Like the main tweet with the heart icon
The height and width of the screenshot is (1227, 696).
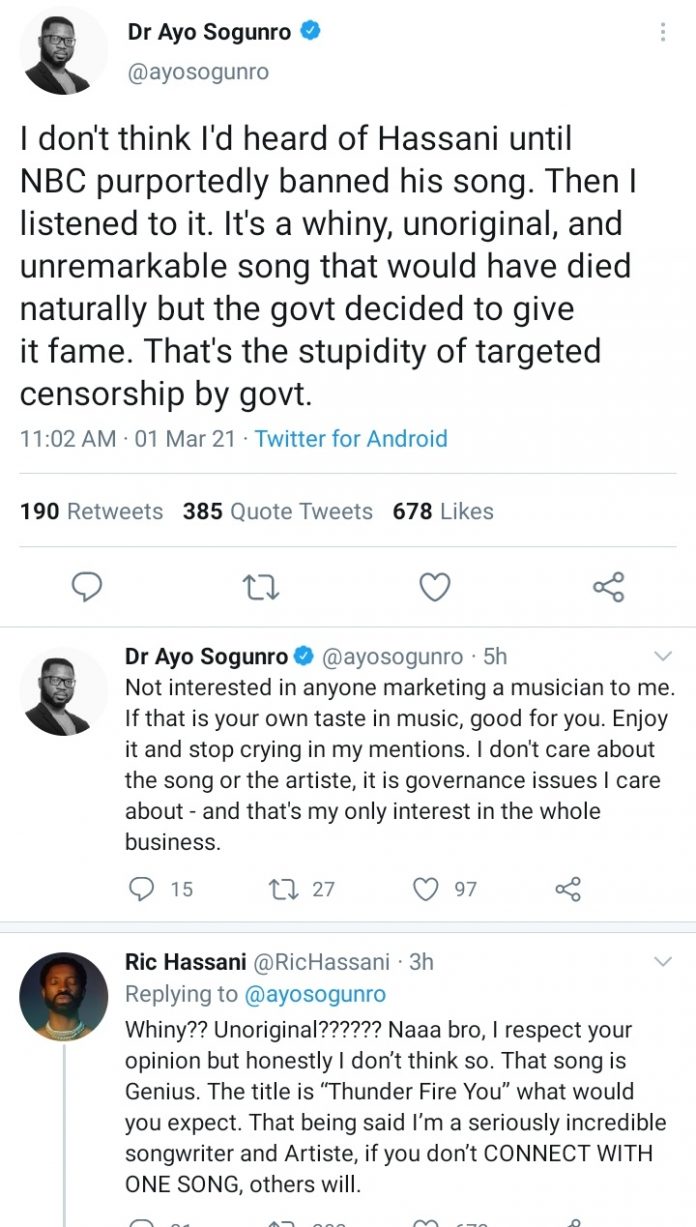point(434,587)
